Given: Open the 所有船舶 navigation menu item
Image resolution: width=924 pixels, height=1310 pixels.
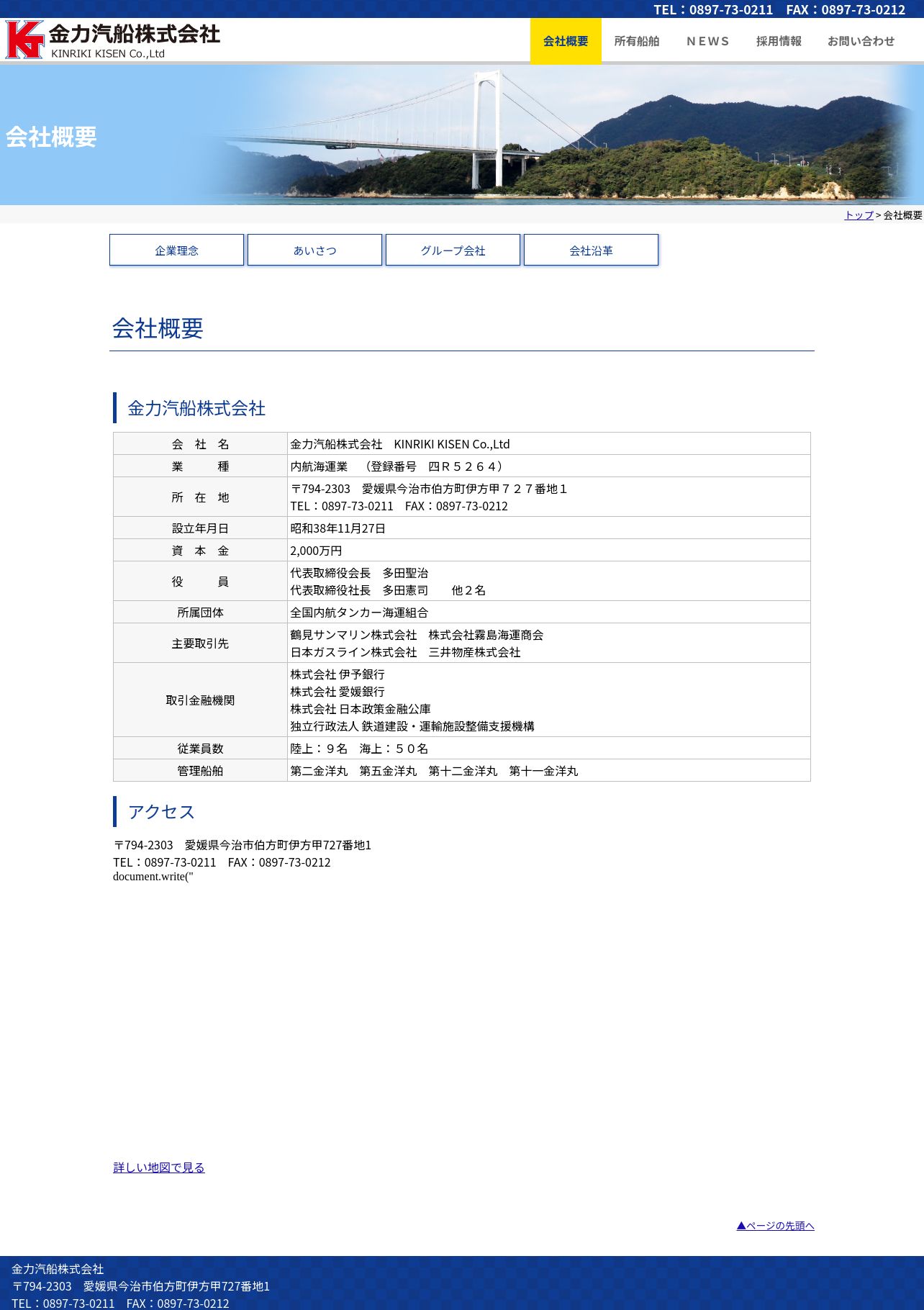Looking at the screenshot, I should click(x=637, y=41).
